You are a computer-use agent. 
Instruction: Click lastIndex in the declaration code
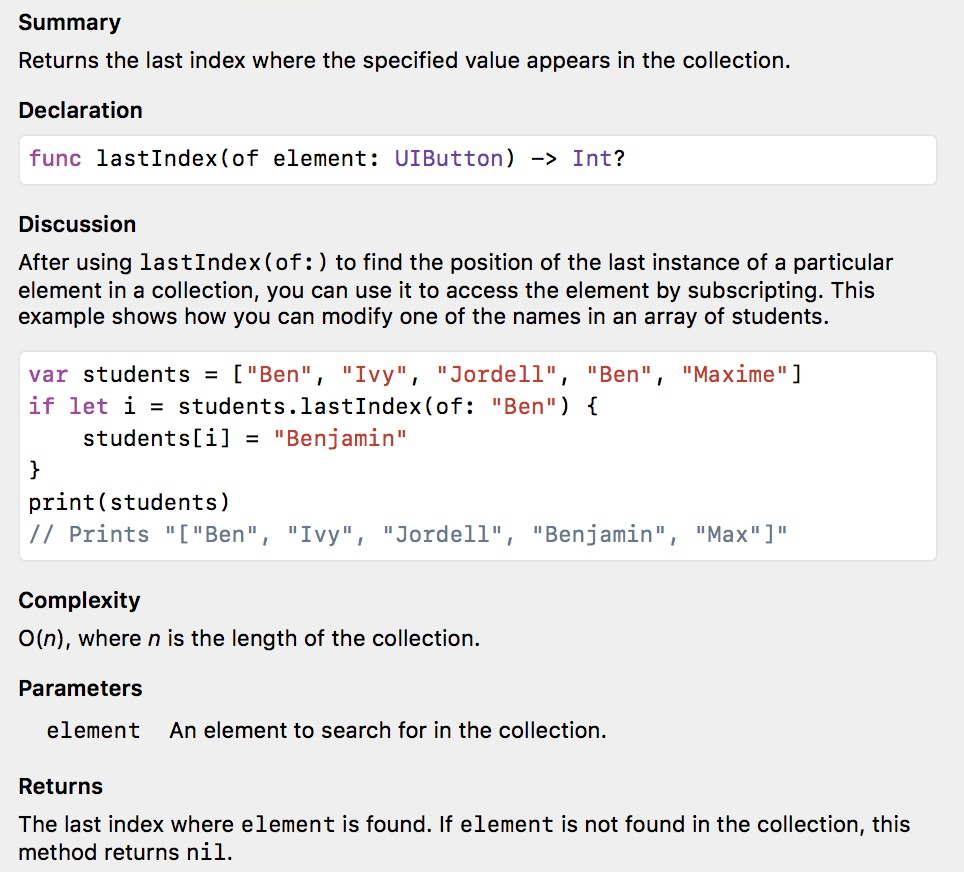click(157, 159)
